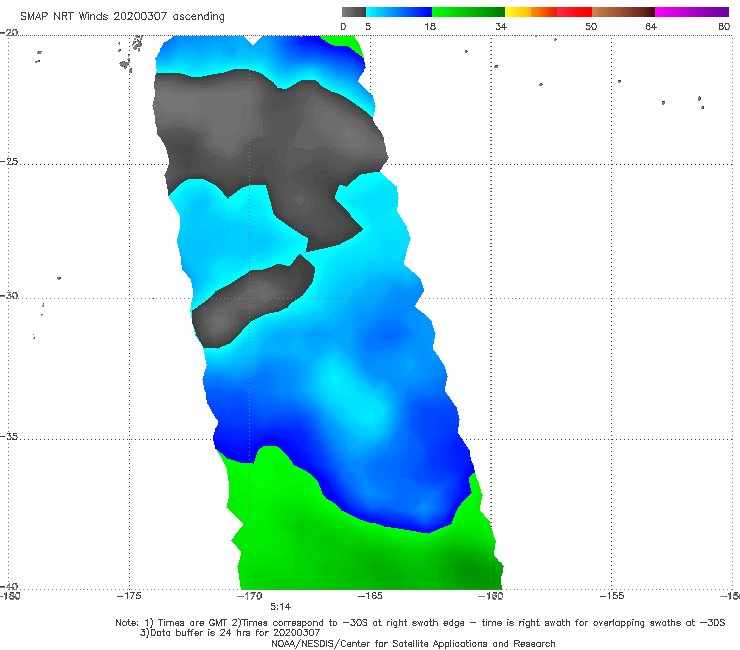Click the latitude label '-25'

pos(9,161)
